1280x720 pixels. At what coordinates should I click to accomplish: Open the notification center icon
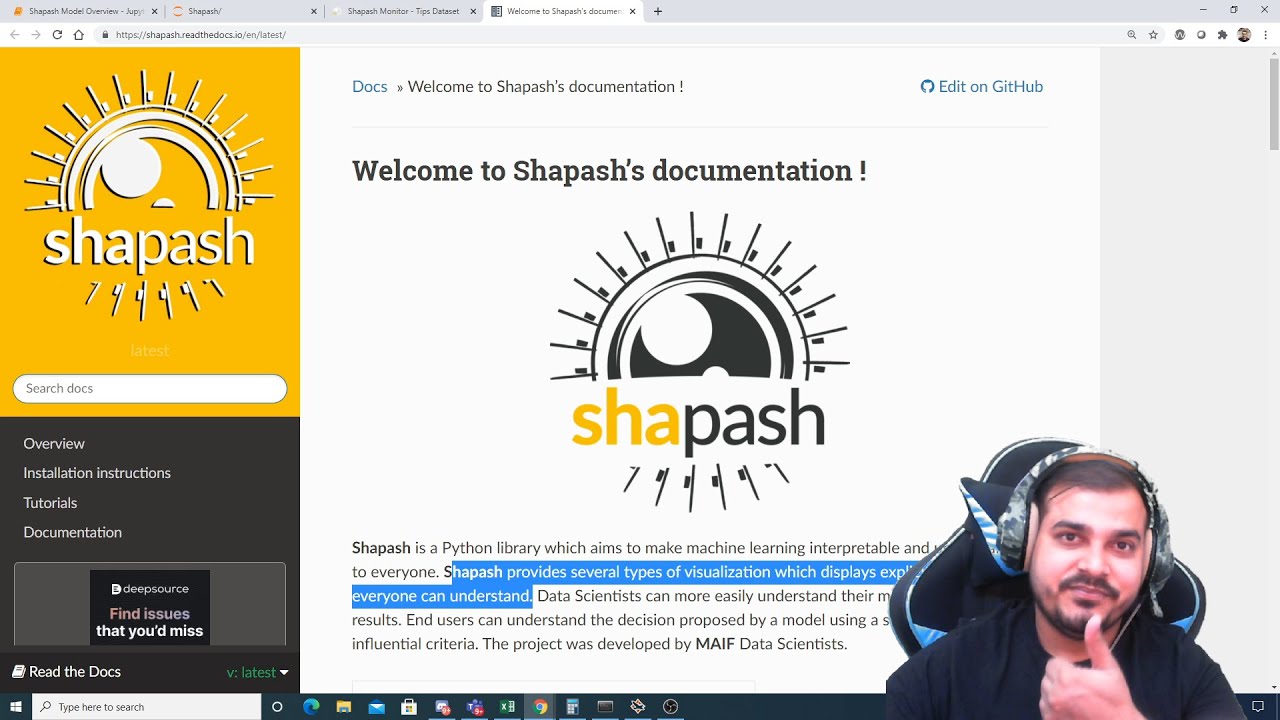tap(1258, 707)
